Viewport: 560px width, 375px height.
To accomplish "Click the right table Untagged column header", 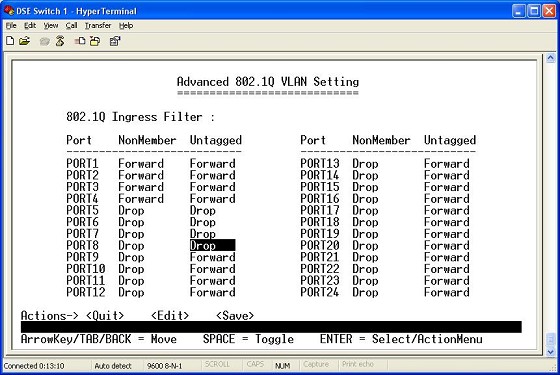I will click(450, 140).
